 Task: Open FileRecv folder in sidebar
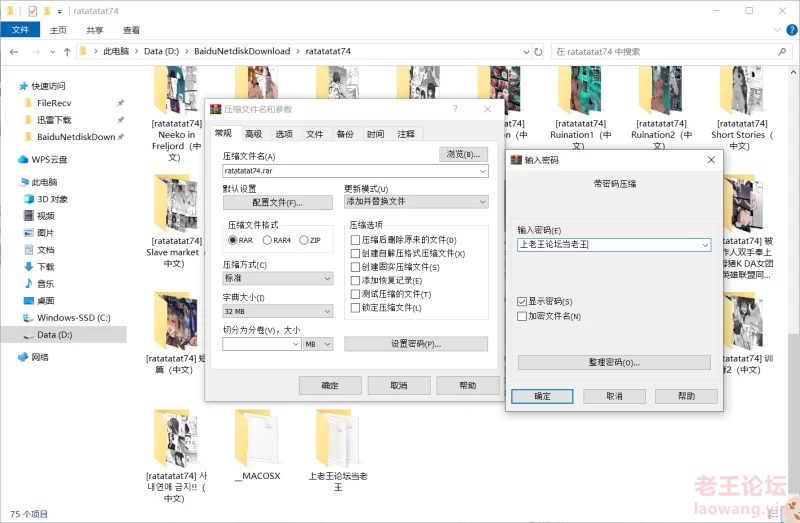tap(54, 103)
